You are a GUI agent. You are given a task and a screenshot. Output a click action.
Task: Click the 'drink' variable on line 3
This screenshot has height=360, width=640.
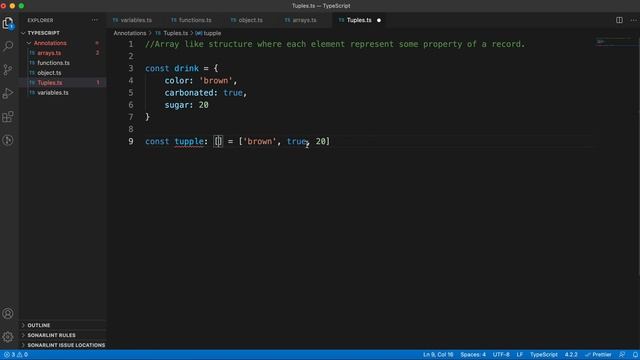(x=187, y=69)
